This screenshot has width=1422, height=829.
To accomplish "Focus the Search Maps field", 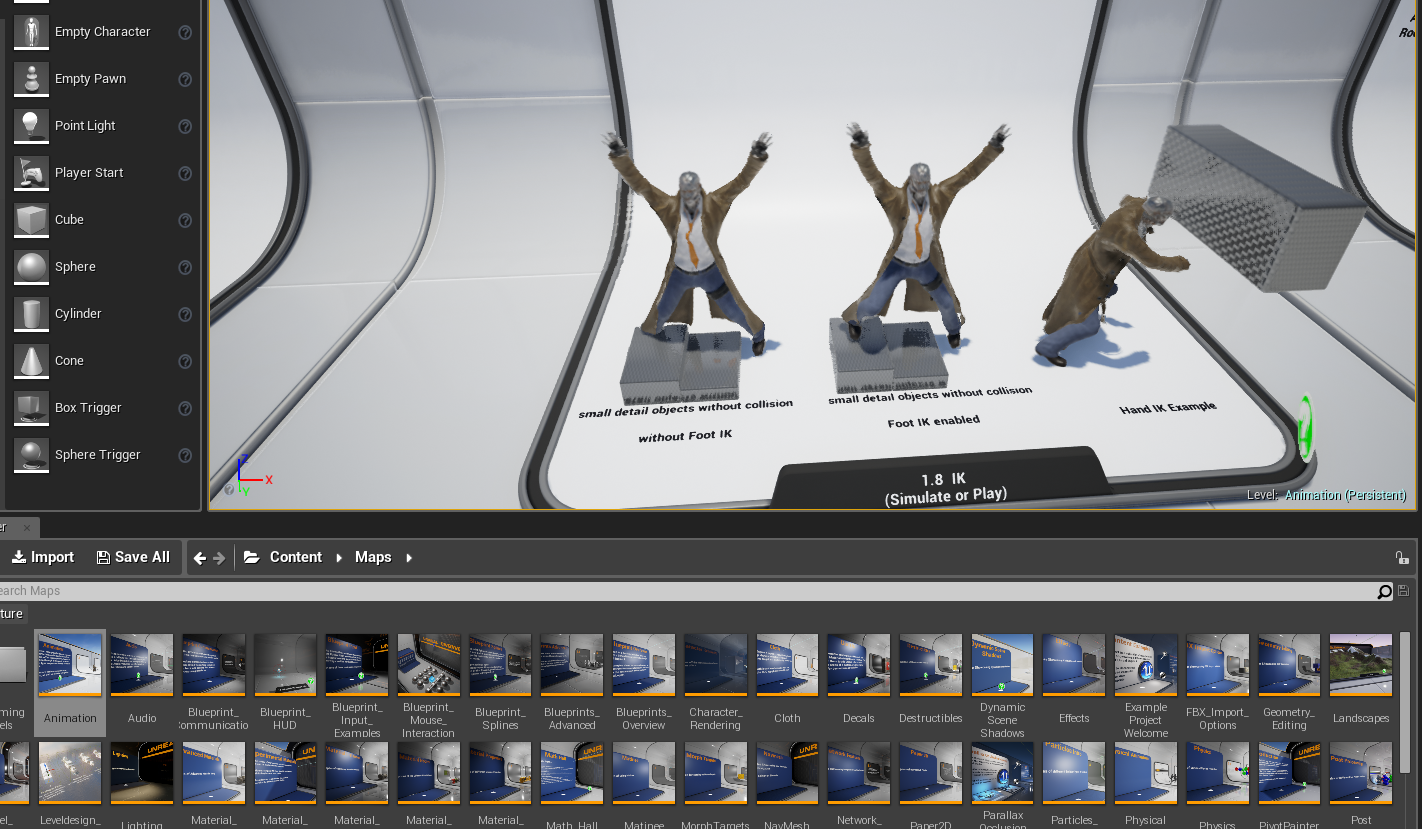I will (x=686, y=591).
